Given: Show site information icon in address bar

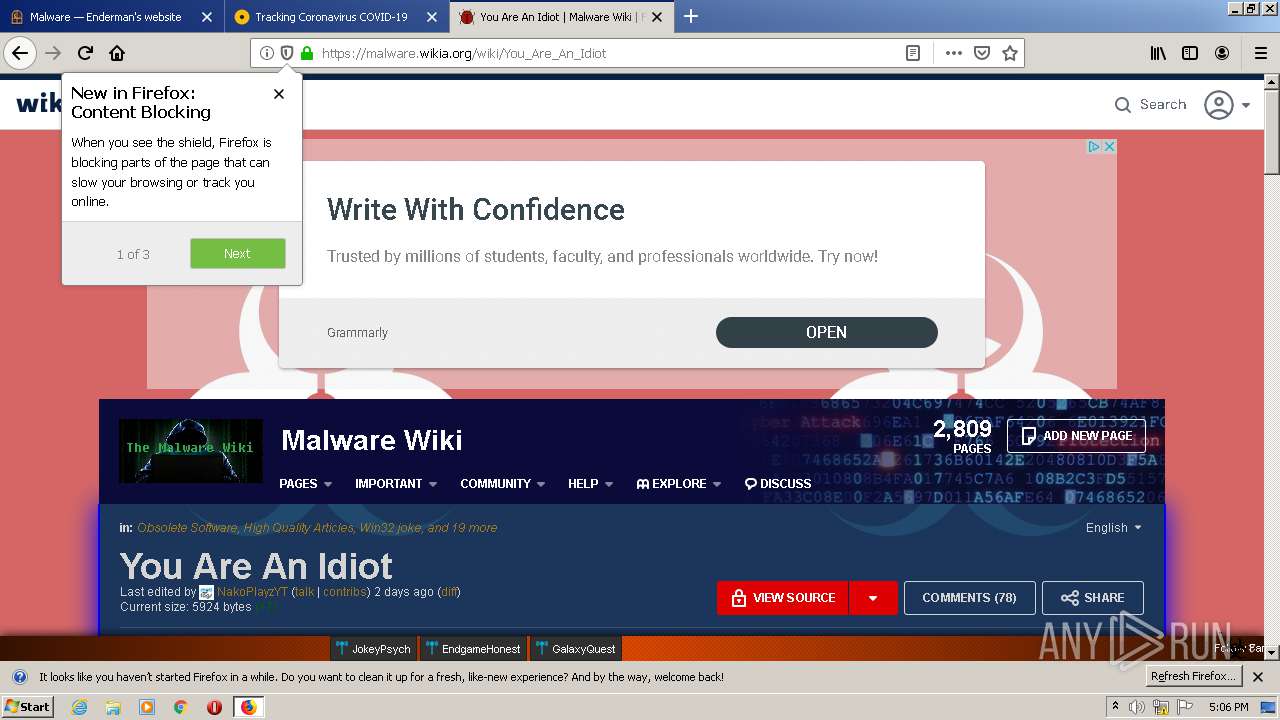Looking at the screenshot, I should point(267,53).
